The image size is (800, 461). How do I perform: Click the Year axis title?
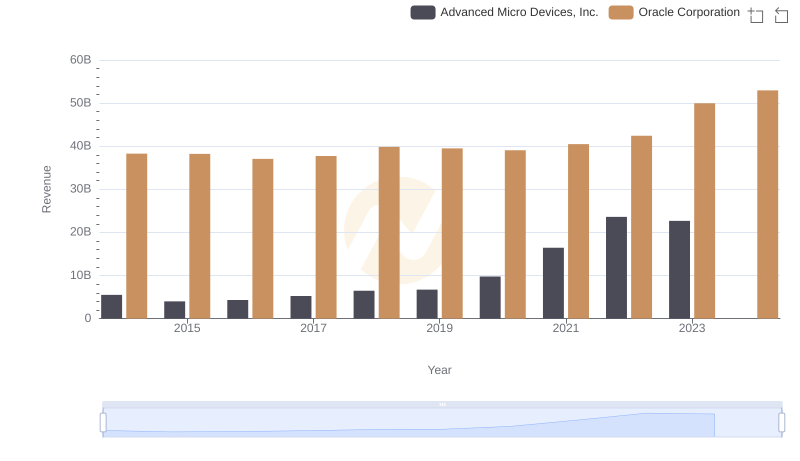coord(439,370)
